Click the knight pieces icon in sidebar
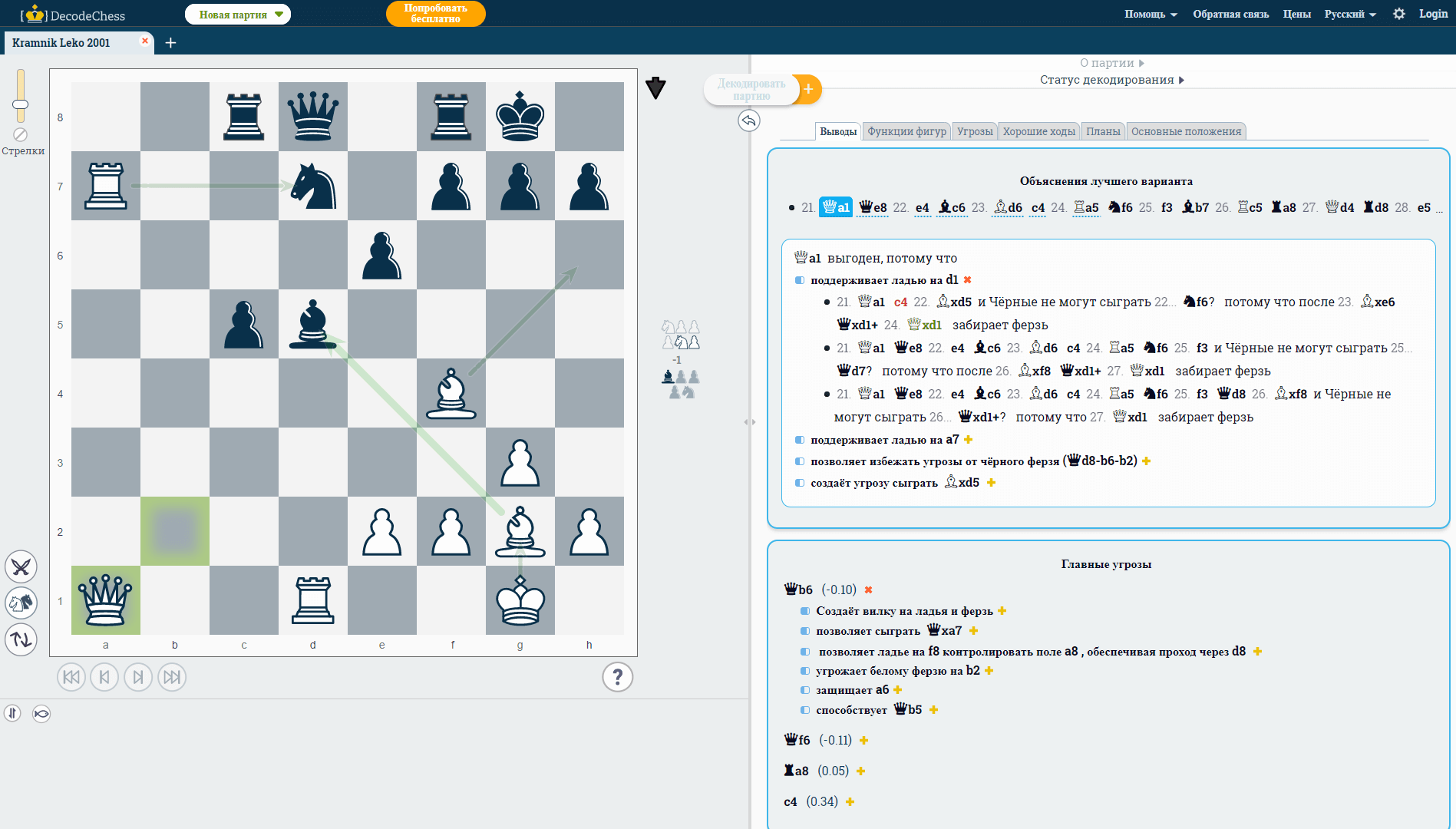 pos(21,603)
